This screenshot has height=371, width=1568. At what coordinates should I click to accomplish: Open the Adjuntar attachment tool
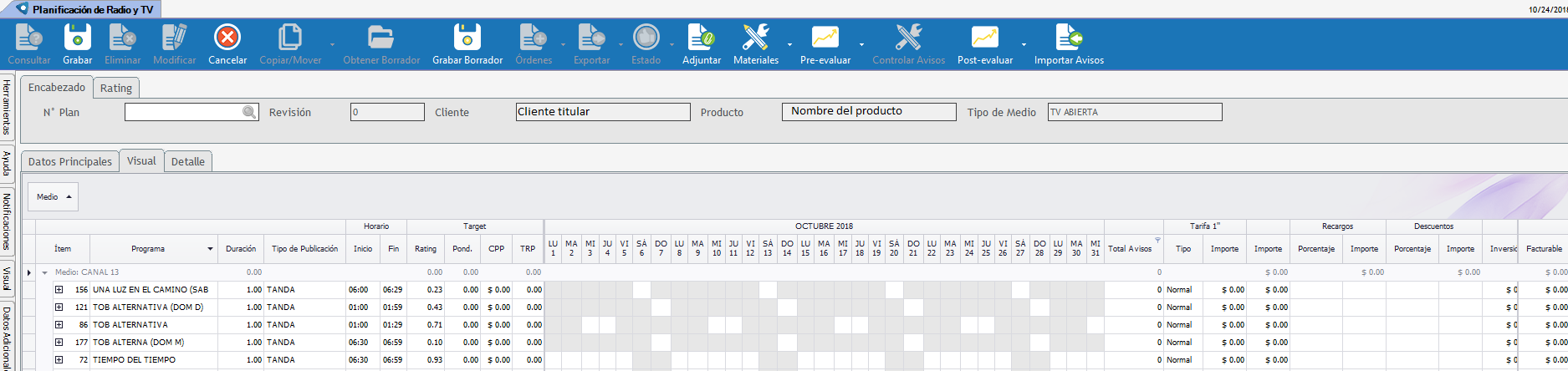click(x=701, y=38)
